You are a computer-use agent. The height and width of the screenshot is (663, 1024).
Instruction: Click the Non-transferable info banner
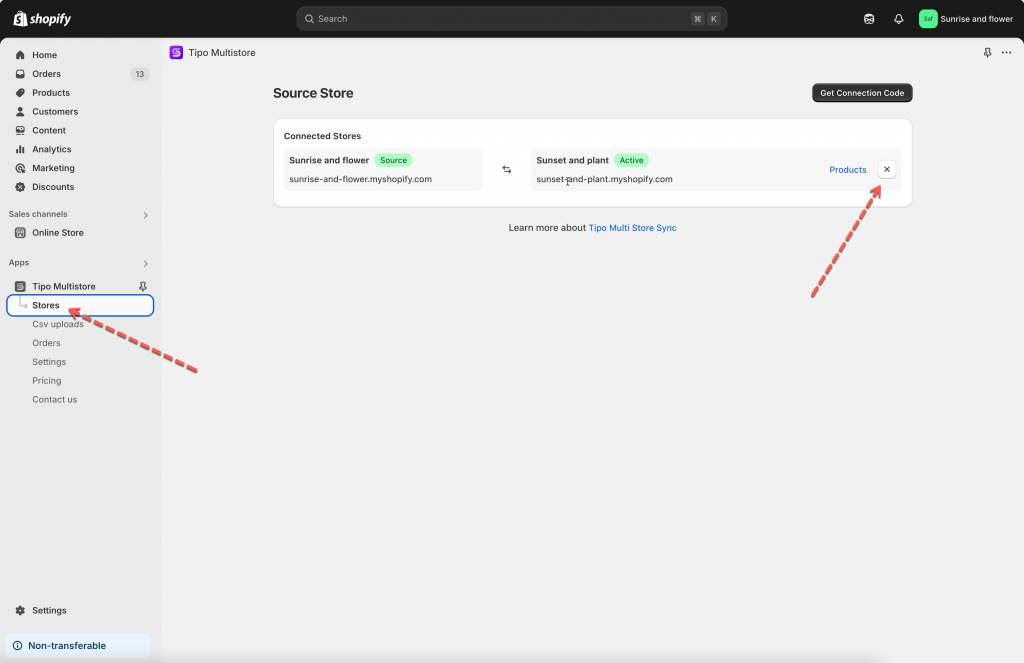pyautogui.click(x=77, y=646)
